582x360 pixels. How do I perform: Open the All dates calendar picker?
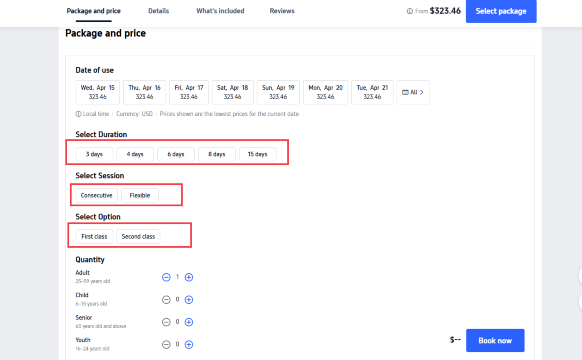point(413,92)
